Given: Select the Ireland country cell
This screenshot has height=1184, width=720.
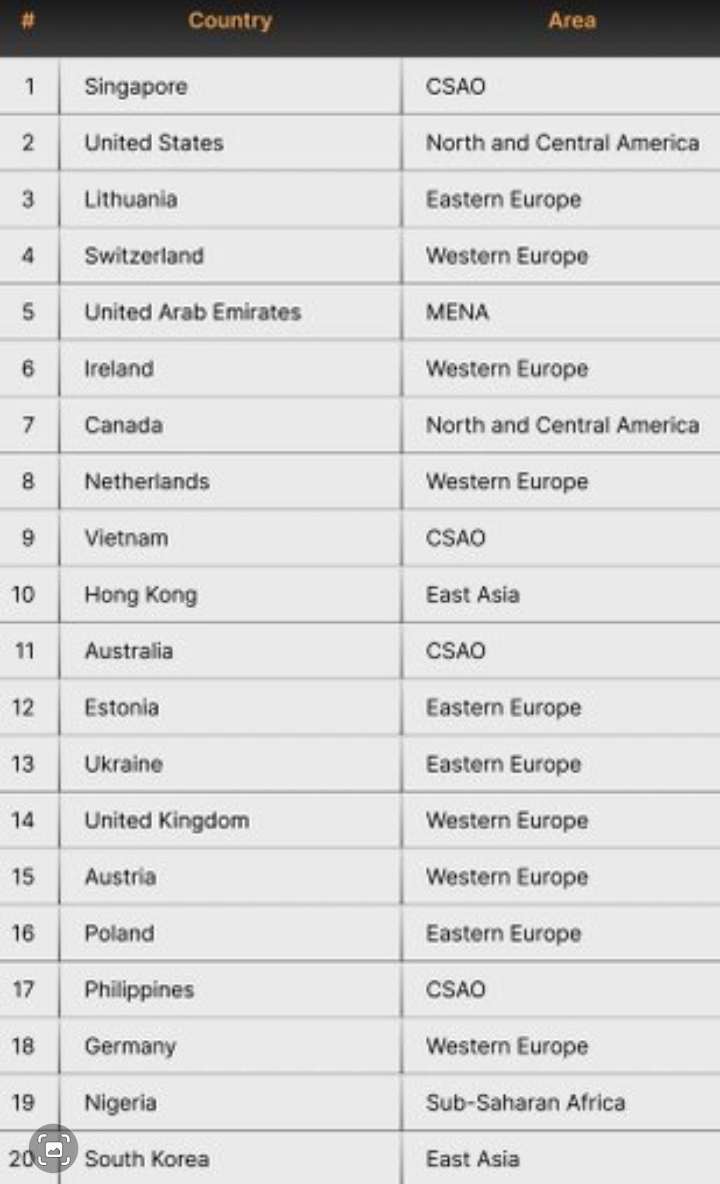Looking at the screenshot, I should click(119, 369).
